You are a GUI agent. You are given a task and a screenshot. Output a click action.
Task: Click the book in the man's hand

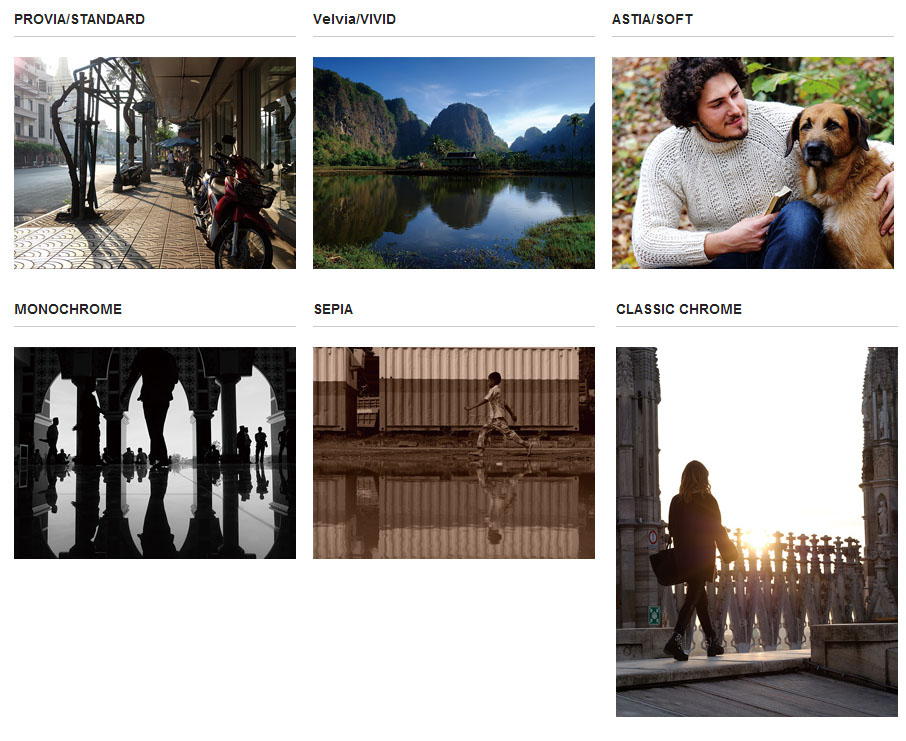(x=778, y=200)
